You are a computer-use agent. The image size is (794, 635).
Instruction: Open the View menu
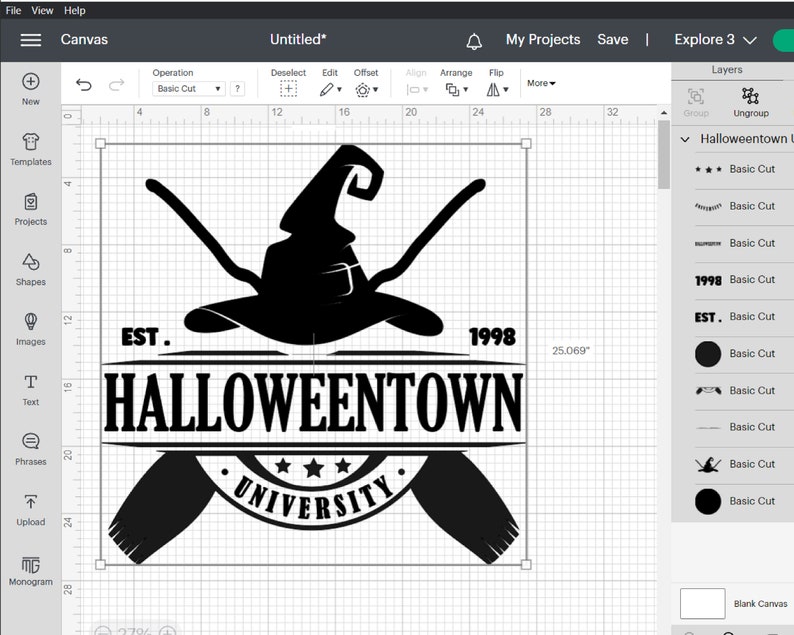pos(42,10)
